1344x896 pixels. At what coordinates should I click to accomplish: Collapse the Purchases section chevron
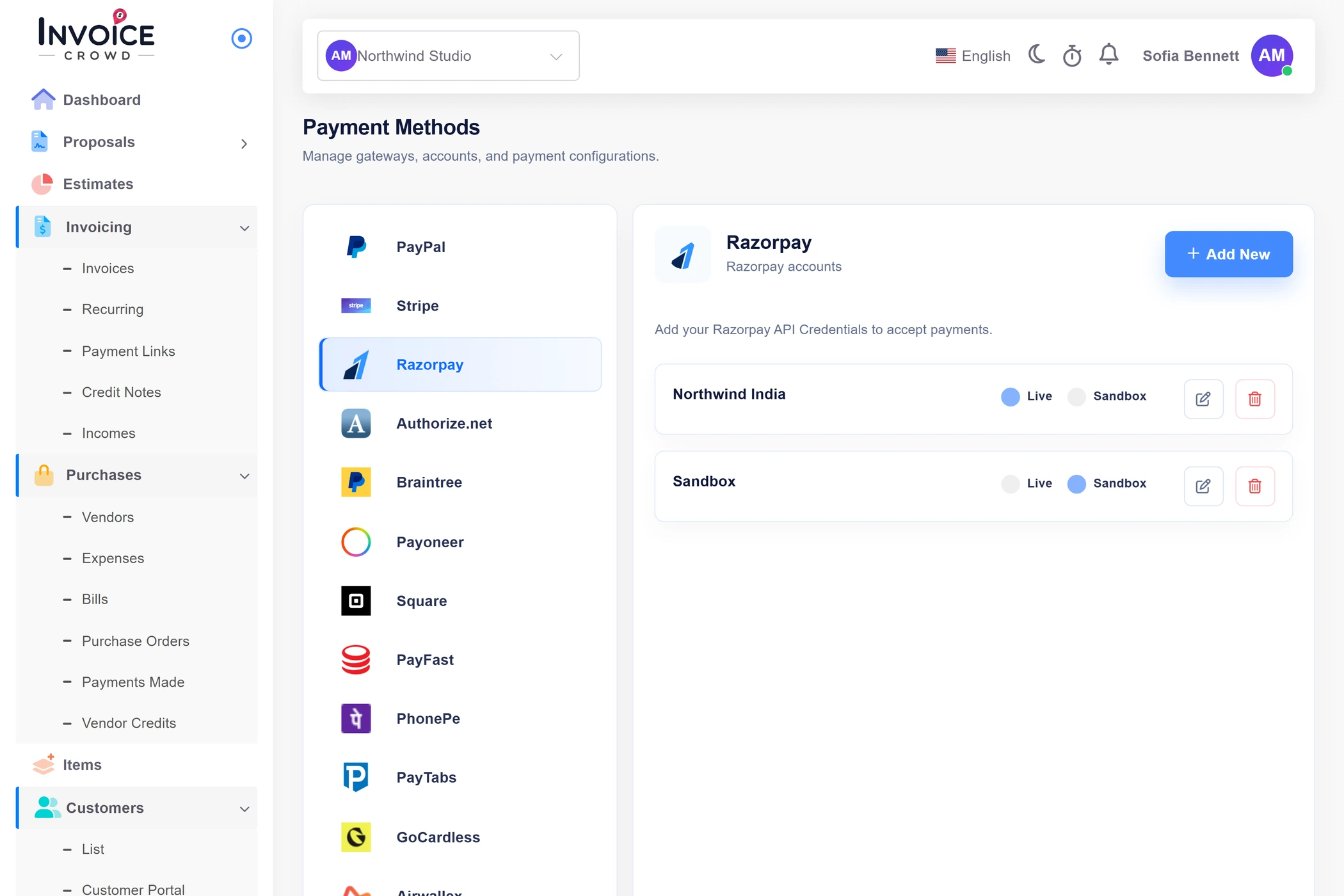[x=244, y=476]
